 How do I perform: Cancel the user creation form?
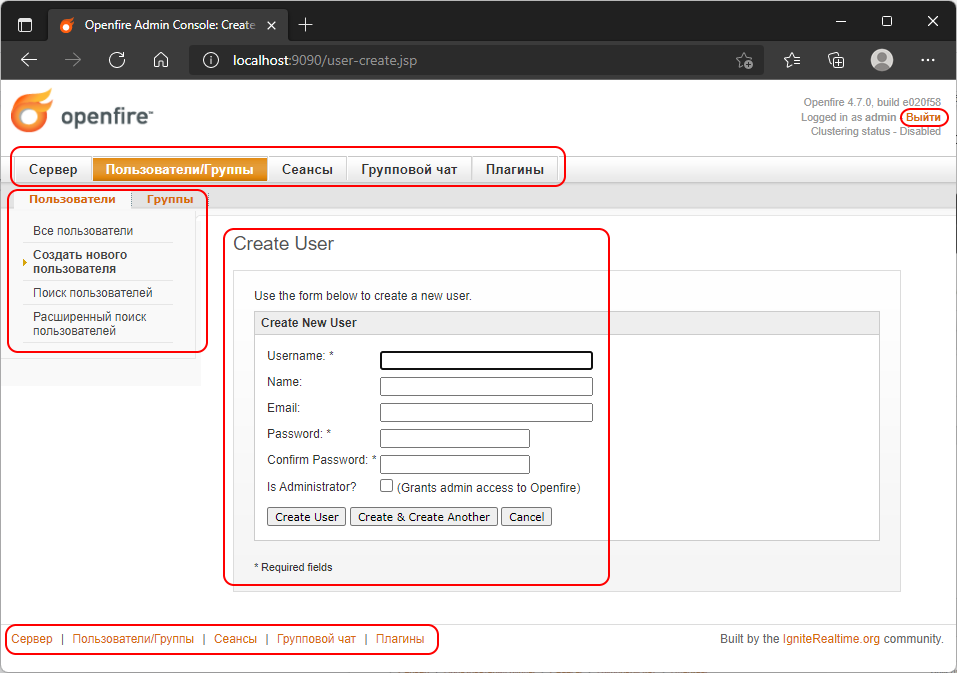point(526,517)
